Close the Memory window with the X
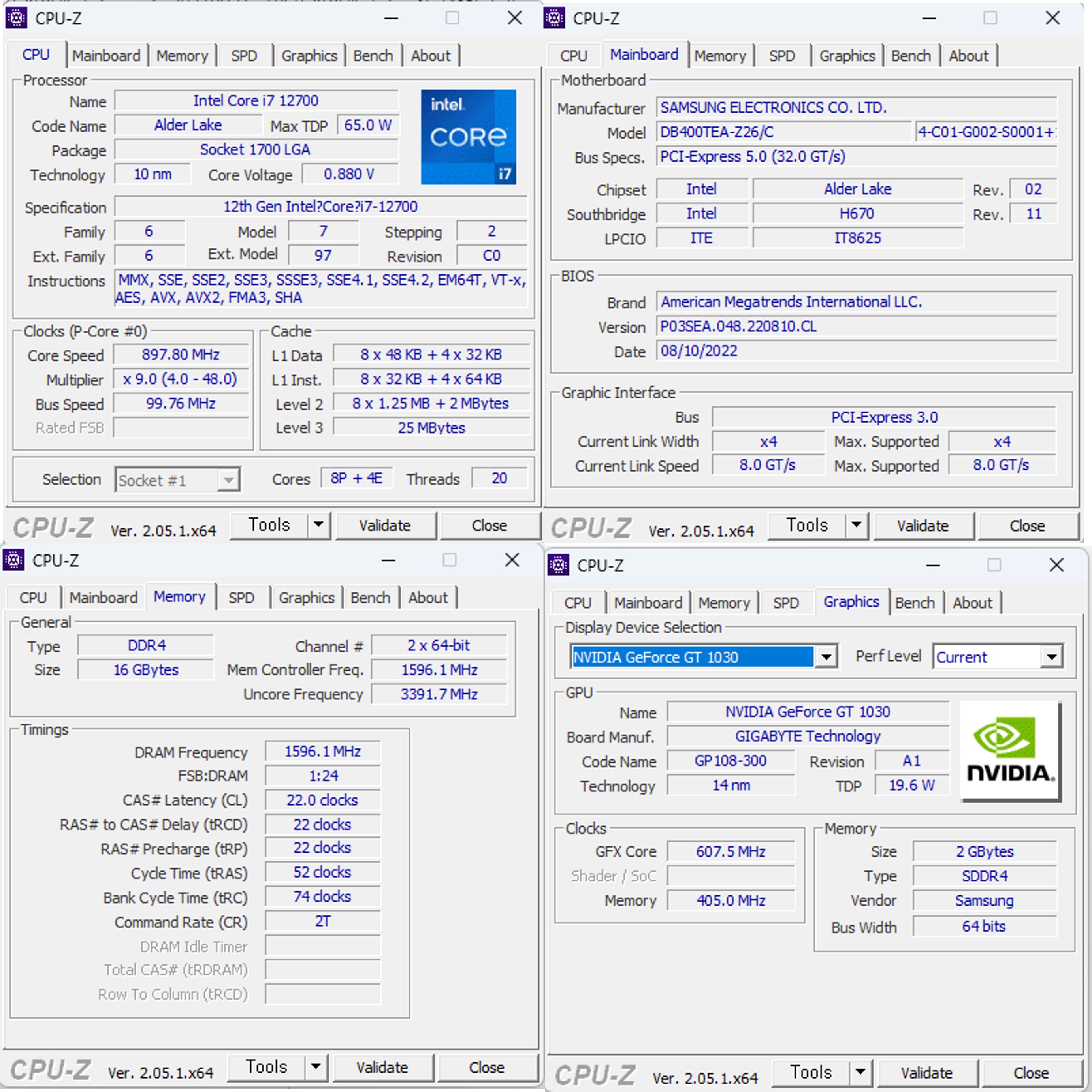 coord(512,560)
